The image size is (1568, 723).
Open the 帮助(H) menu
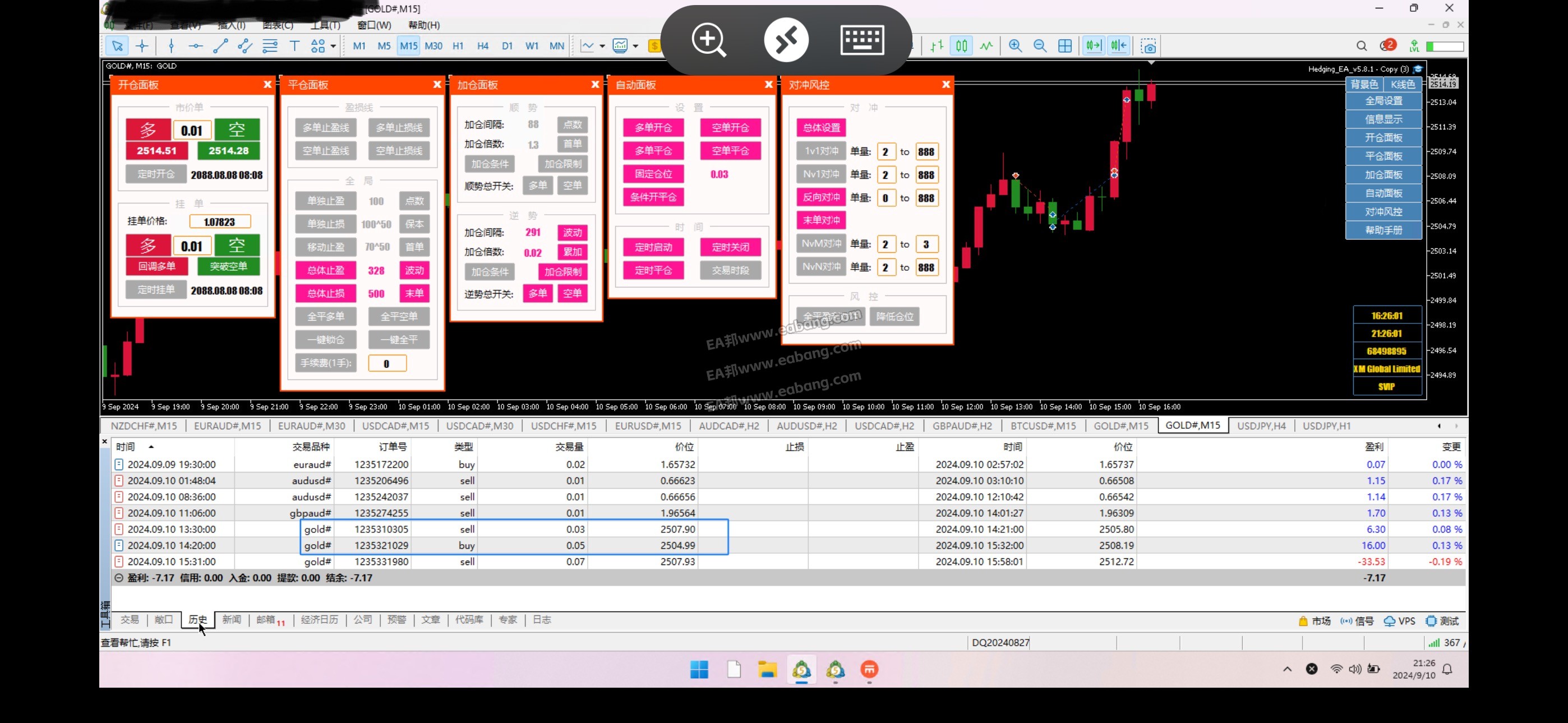(423, 25)
